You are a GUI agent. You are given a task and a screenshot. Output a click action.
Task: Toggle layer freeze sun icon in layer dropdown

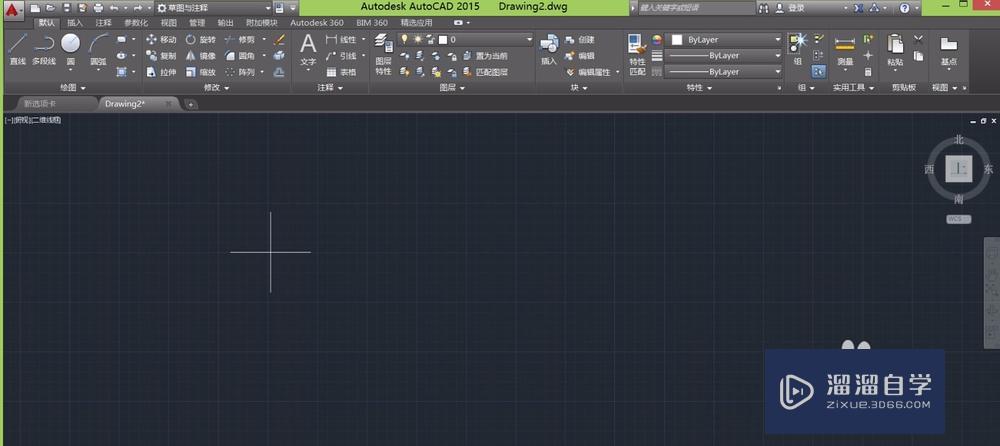(x=417, y=40)
